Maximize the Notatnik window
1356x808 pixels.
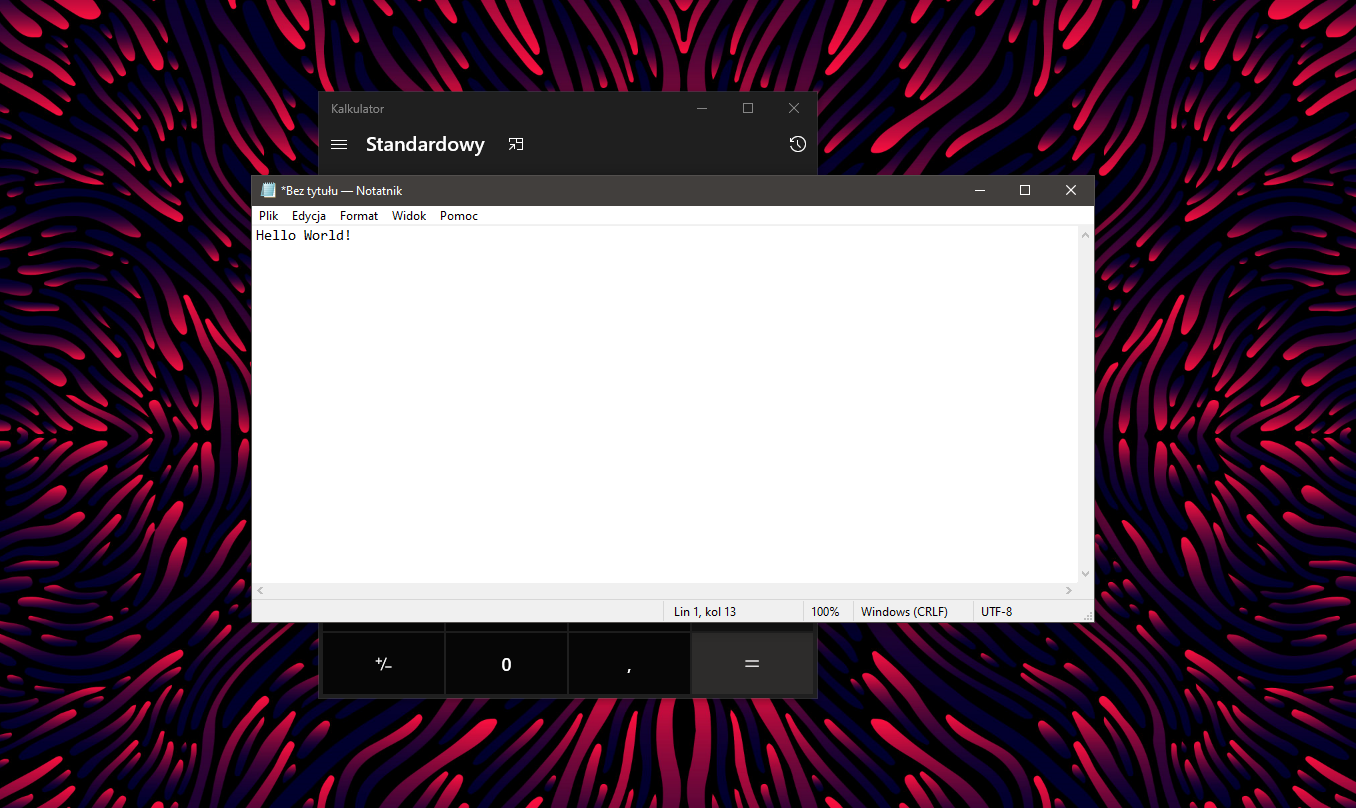[1025, 190]
